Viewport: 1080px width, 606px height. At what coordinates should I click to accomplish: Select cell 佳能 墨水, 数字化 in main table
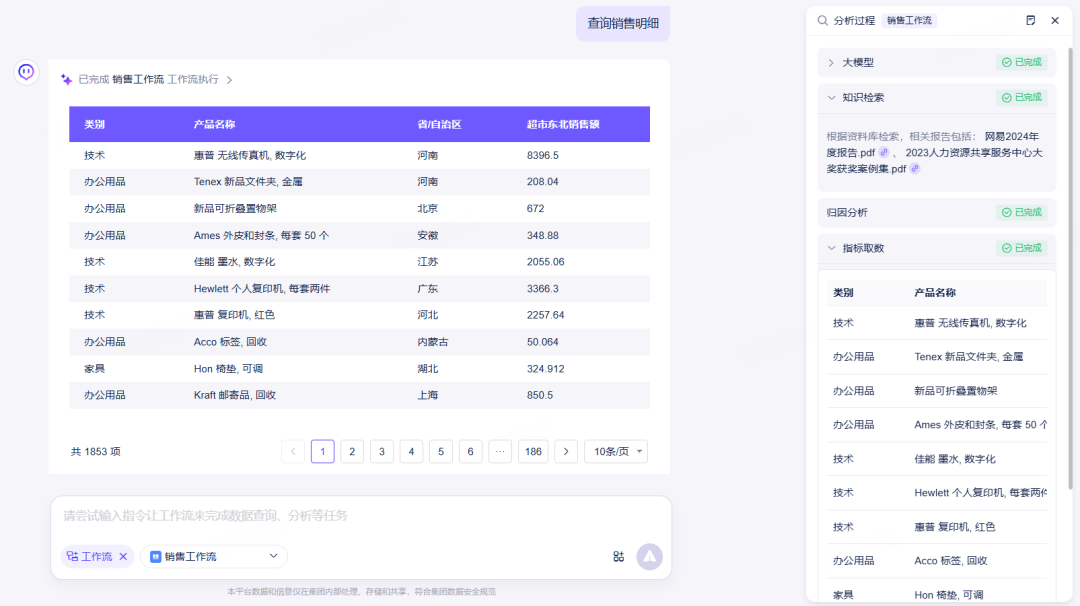234,262
